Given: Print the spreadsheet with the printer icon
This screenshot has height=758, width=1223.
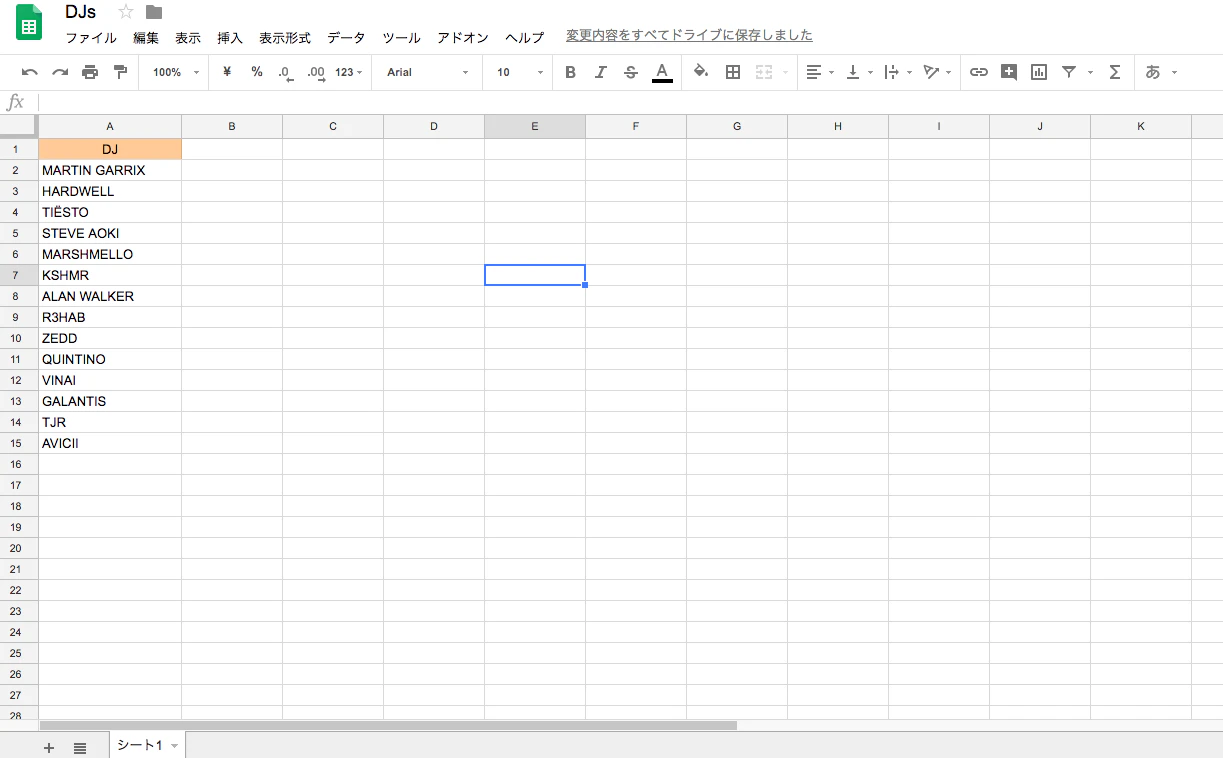Looking at the screenshot, I should tap(90, 72).
